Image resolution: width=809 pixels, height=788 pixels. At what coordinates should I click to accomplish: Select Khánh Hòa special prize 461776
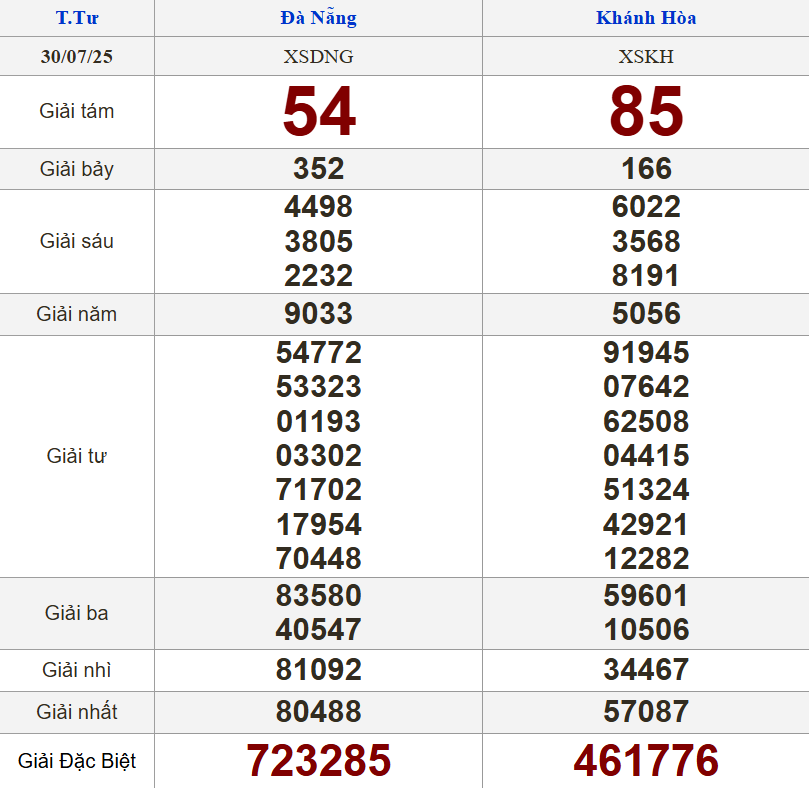click(x=646, y=761)
